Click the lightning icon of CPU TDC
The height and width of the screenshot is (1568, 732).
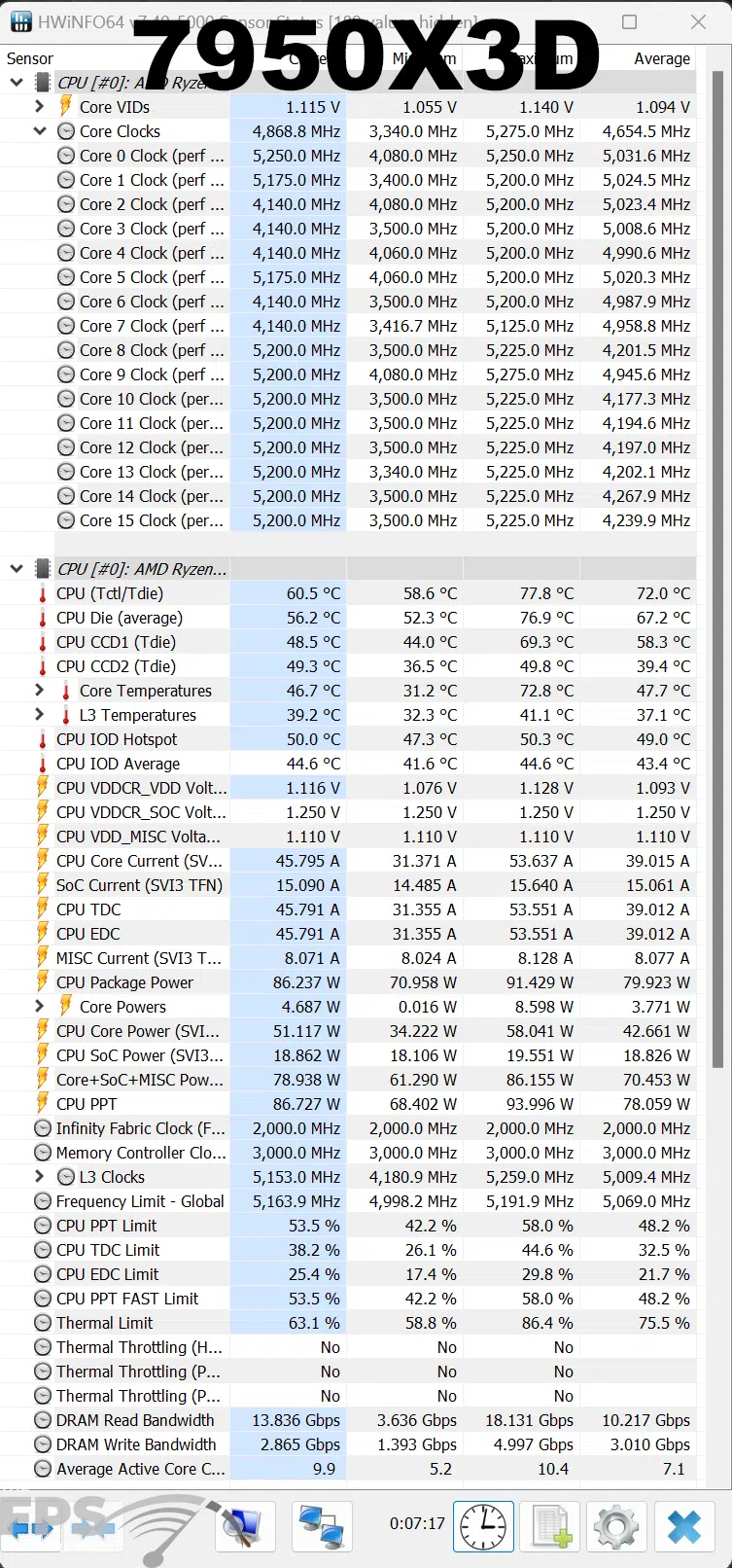tap(43, 909)
